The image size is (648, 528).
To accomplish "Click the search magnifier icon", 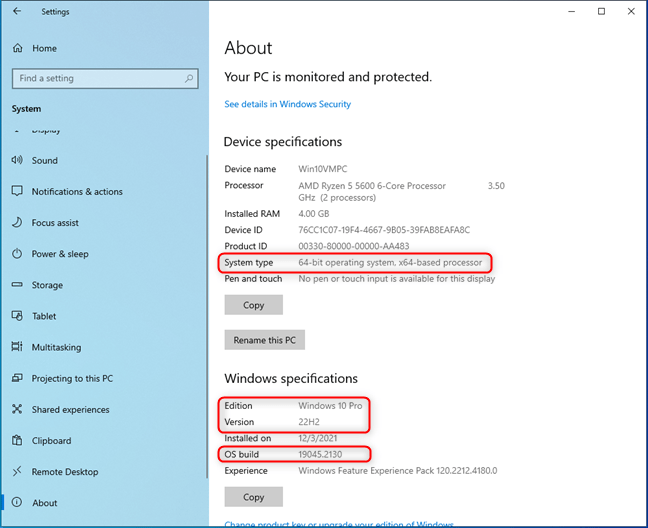I will click(x=189, y=78).
